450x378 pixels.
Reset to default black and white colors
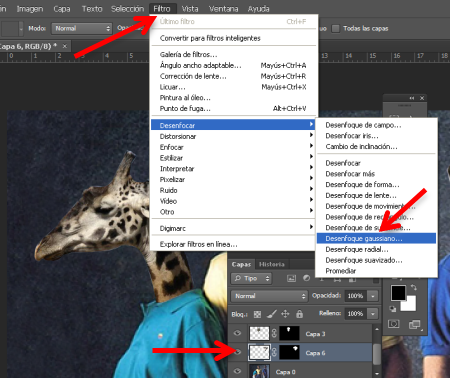click(393, 309)
